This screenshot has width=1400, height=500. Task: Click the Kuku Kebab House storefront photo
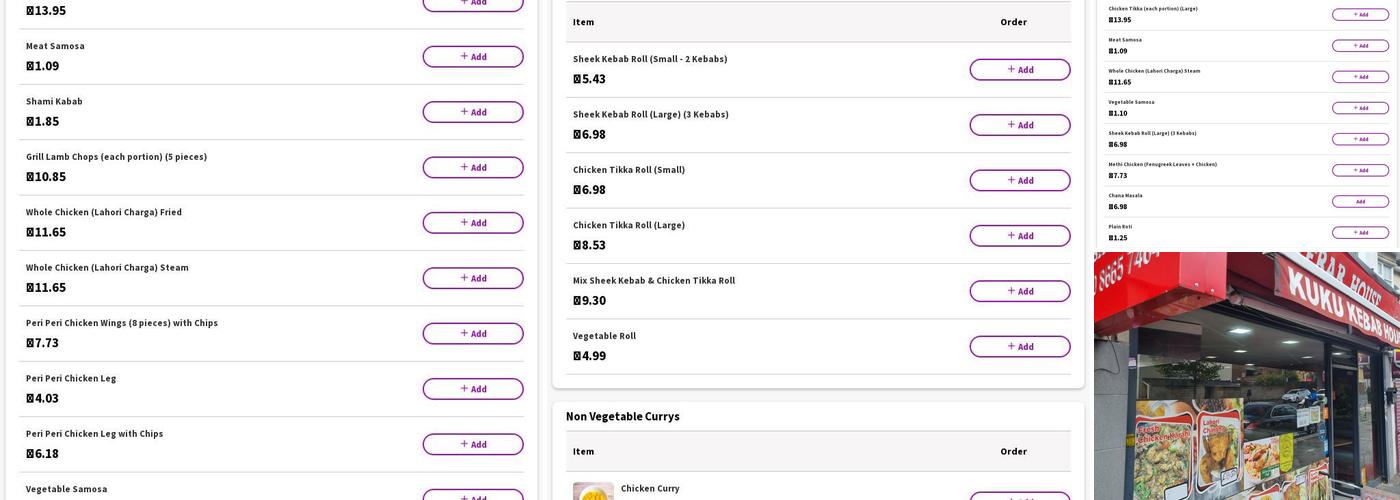[1246, 376]
